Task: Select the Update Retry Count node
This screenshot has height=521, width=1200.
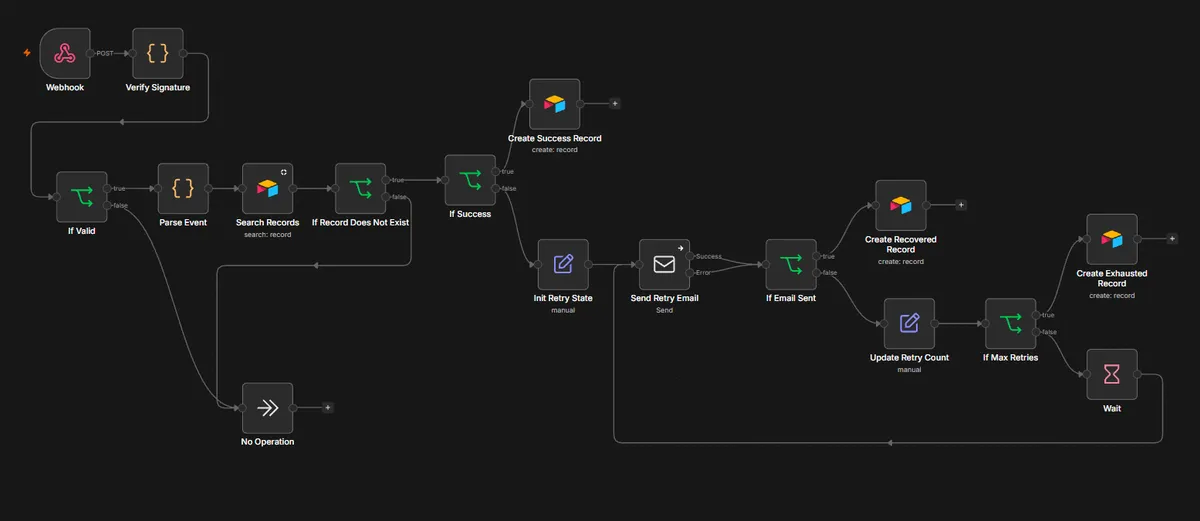Action: [x=909, y=324]
